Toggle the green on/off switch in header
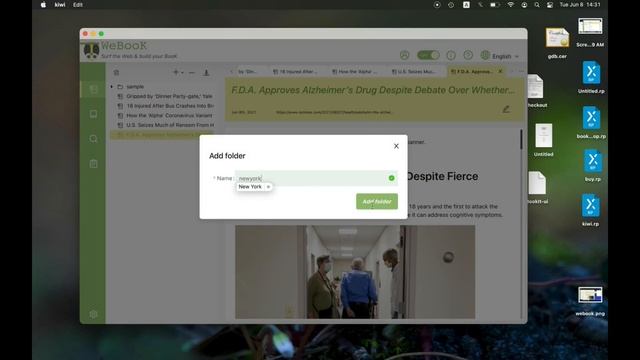Image resolution: width=640 pixels, height=360 pixels. (428, 55)
